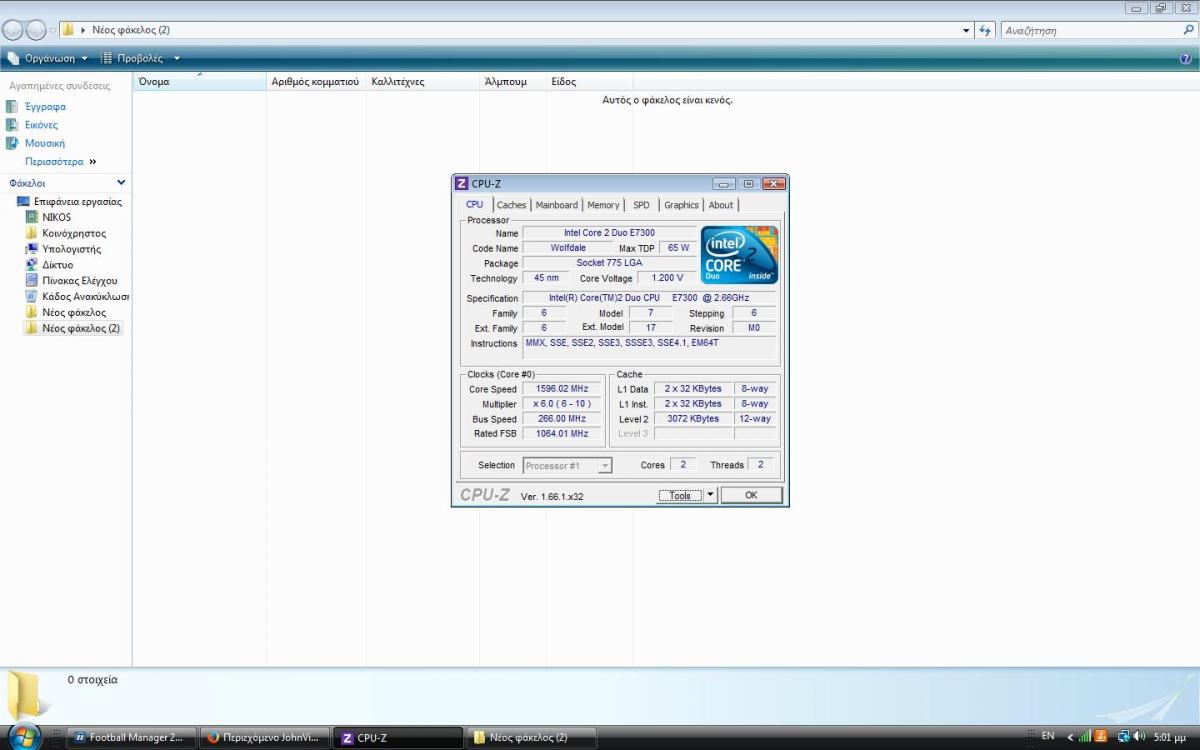Click the Πίνακας Ελέγχου icon in the tree
Screen dimensions: 1200x750
[32, 281]
